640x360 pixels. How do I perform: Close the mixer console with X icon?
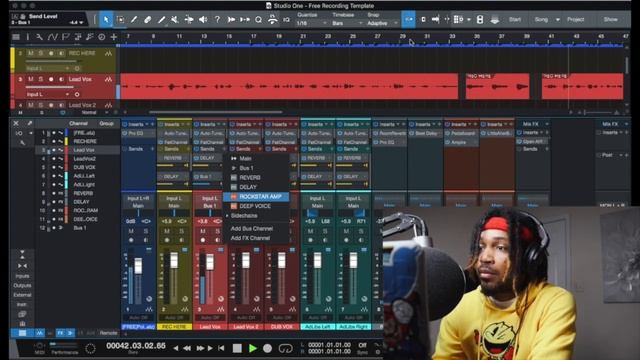point(16,123)
